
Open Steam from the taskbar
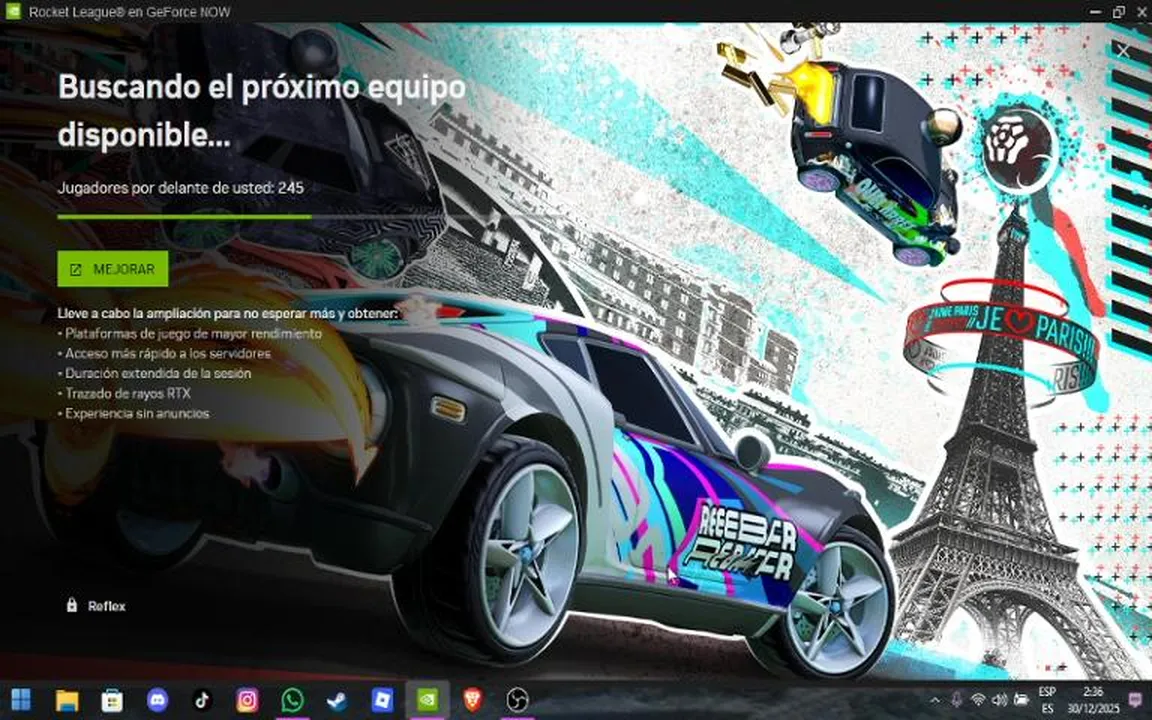coord(337,700)
